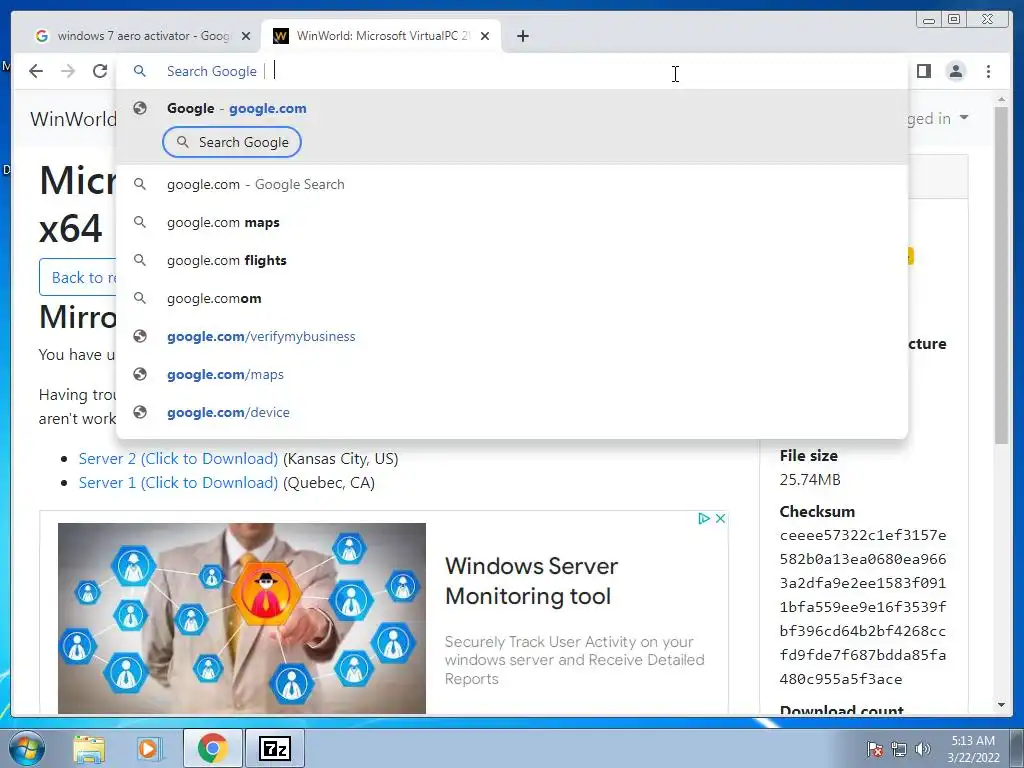Open the volume speaker tray icon

[923, 749]
